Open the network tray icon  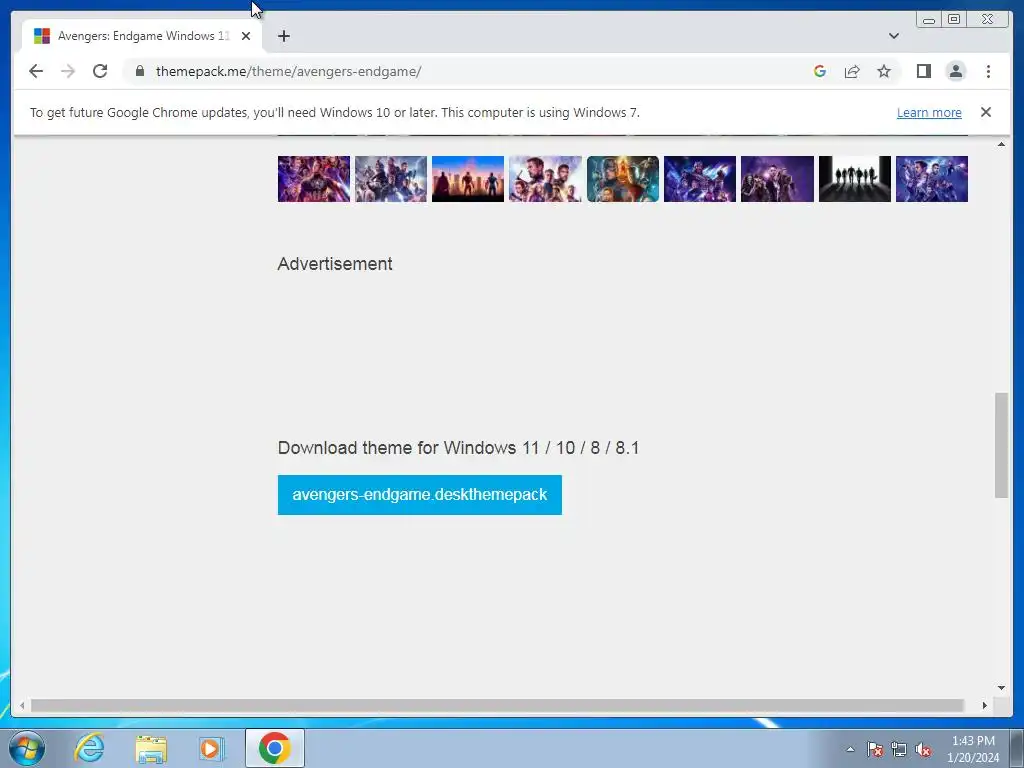(899, 749)
